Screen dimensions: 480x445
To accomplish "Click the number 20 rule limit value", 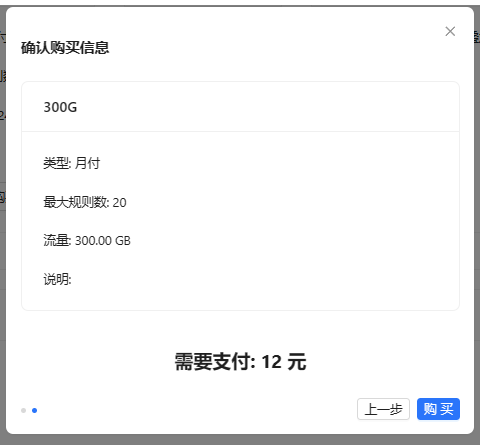I will click(119, 203).
